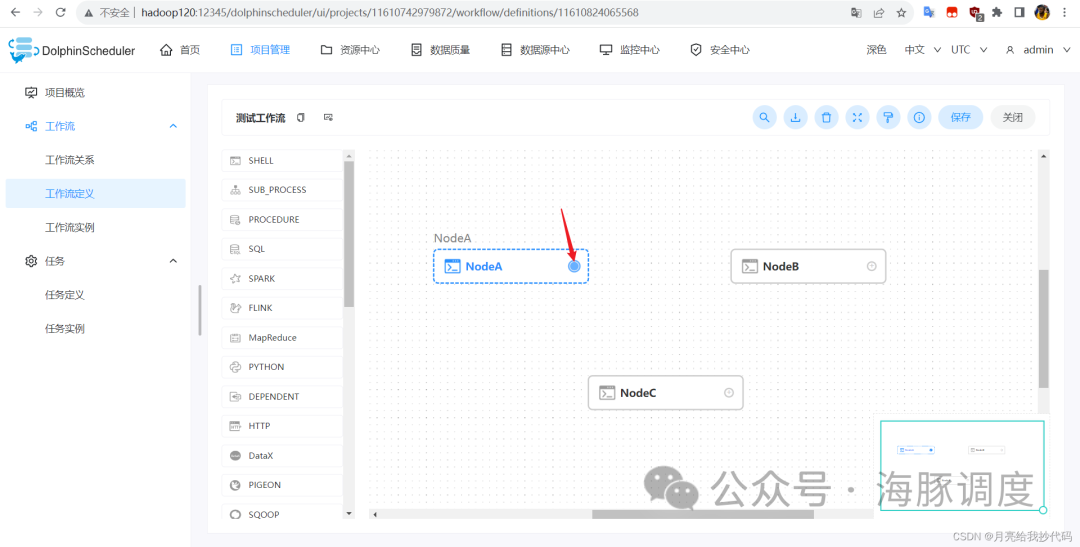Select the DEPENDENT task type

click(282, 396)
